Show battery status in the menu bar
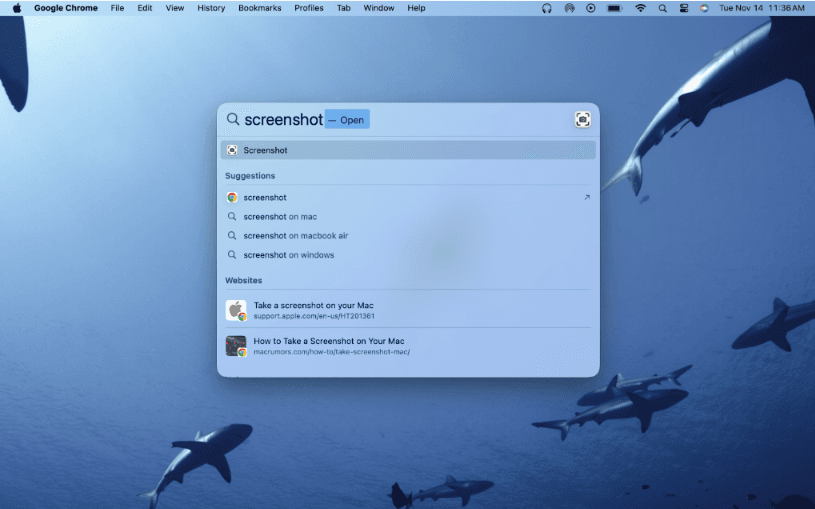815x509 pixels. [614, 8]
